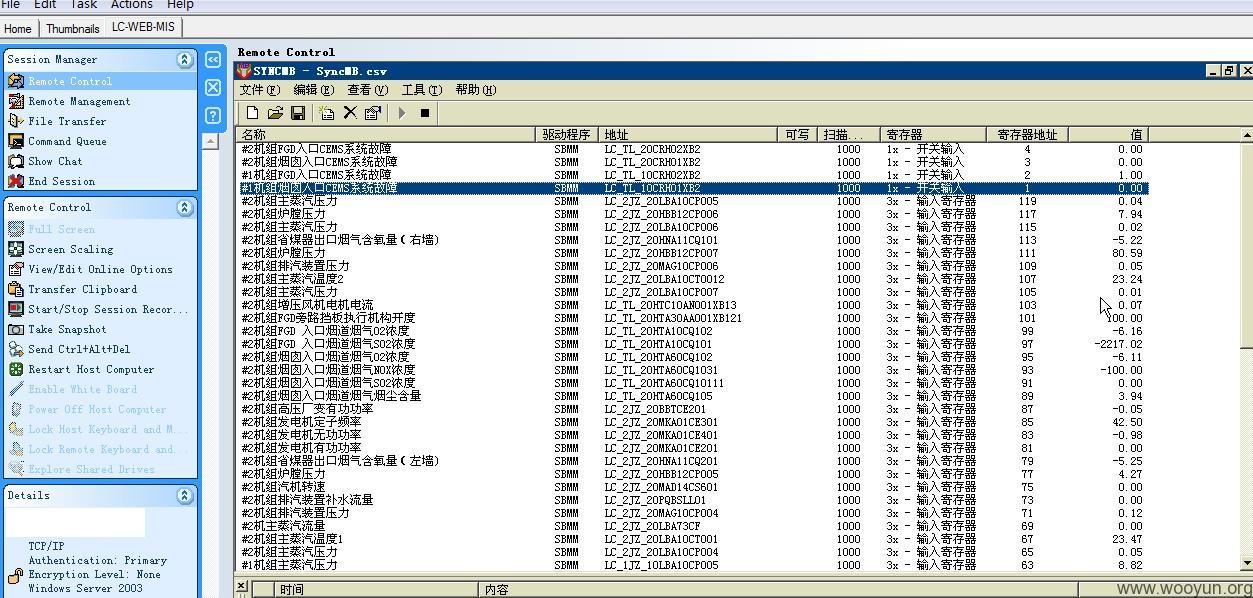Open the 文件(F) menu

pos(259,90)
